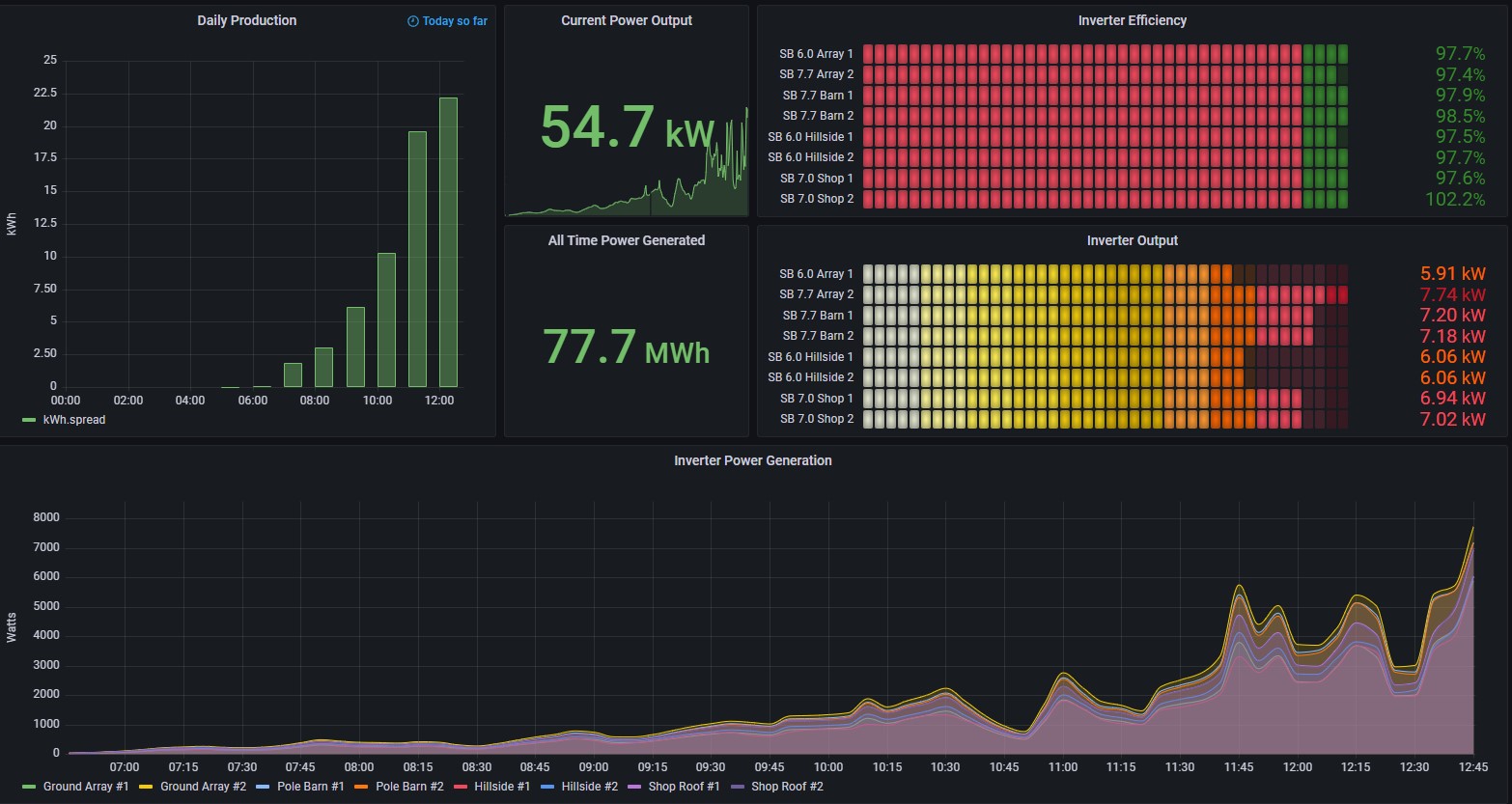Toggle kWh.spread series label in legend
Image resolution: width=1512 pixels, height=804 pixels.
(x=74, y=420)
